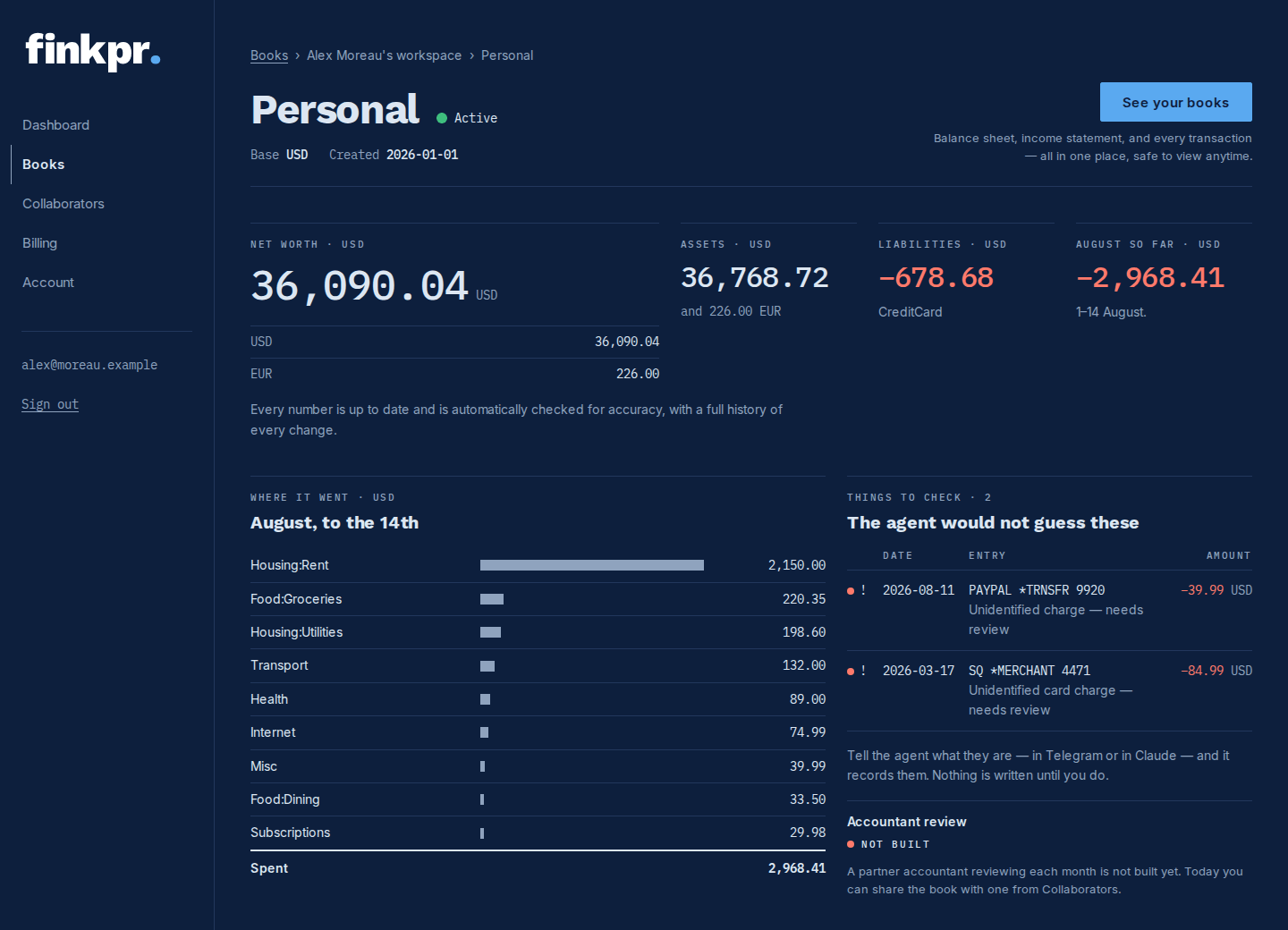Click the rent amount 2,150.00
1288x930 pixels.
click(797, 565)
